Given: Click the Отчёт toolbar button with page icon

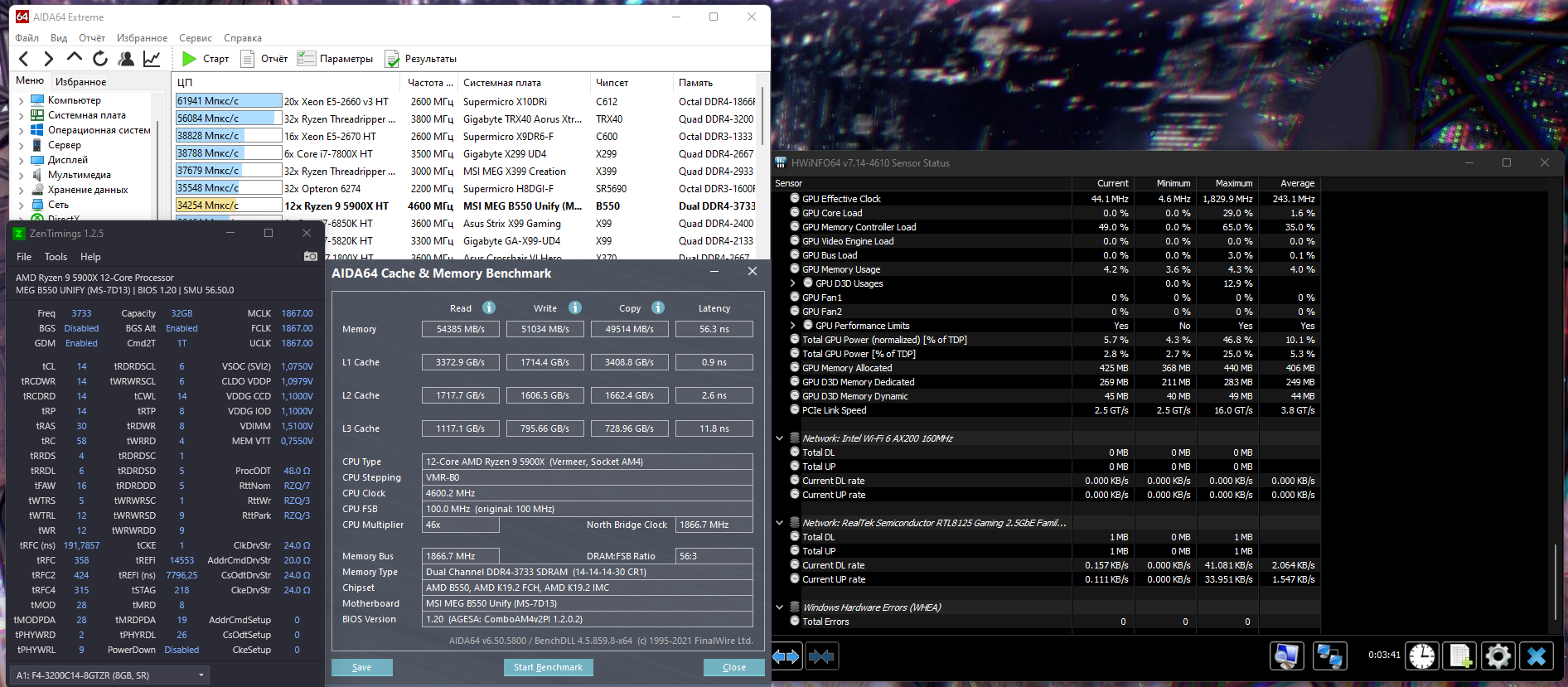Looking at the screenshot, I should 264,59.
